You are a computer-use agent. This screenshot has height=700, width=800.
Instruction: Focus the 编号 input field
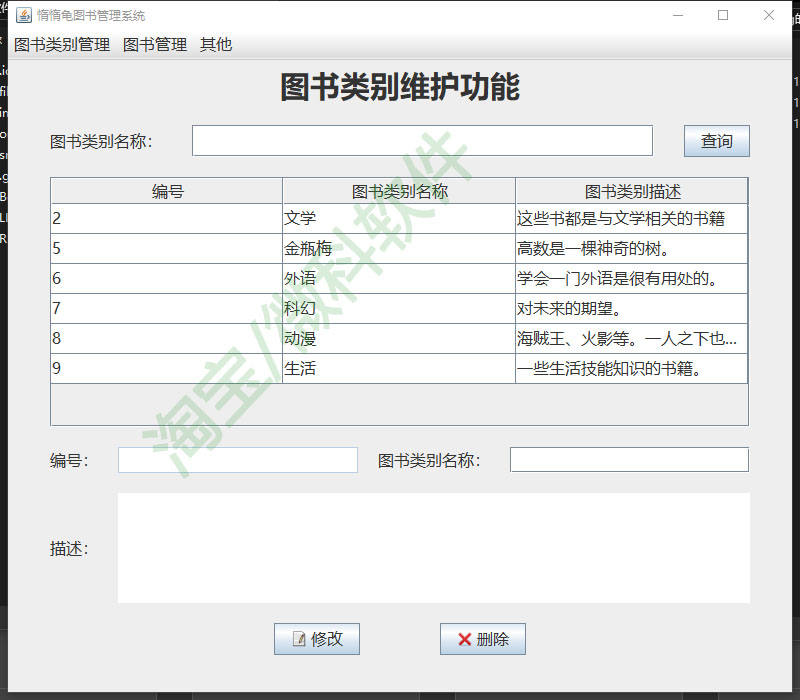click(x=238, y=460)
